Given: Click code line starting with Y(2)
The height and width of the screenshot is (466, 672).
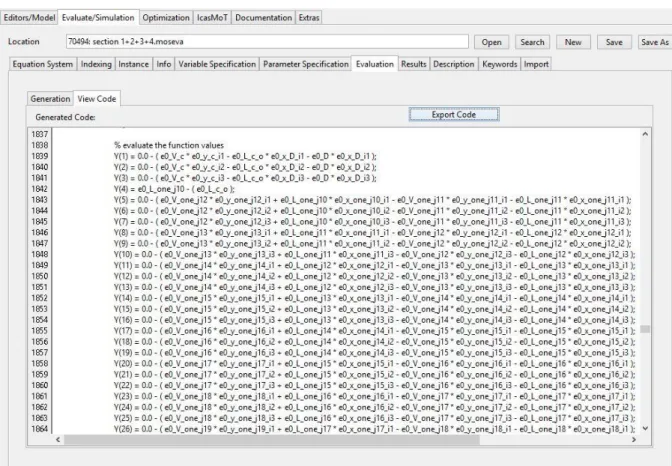Looking at the screenshot, I should pos(245,167).
